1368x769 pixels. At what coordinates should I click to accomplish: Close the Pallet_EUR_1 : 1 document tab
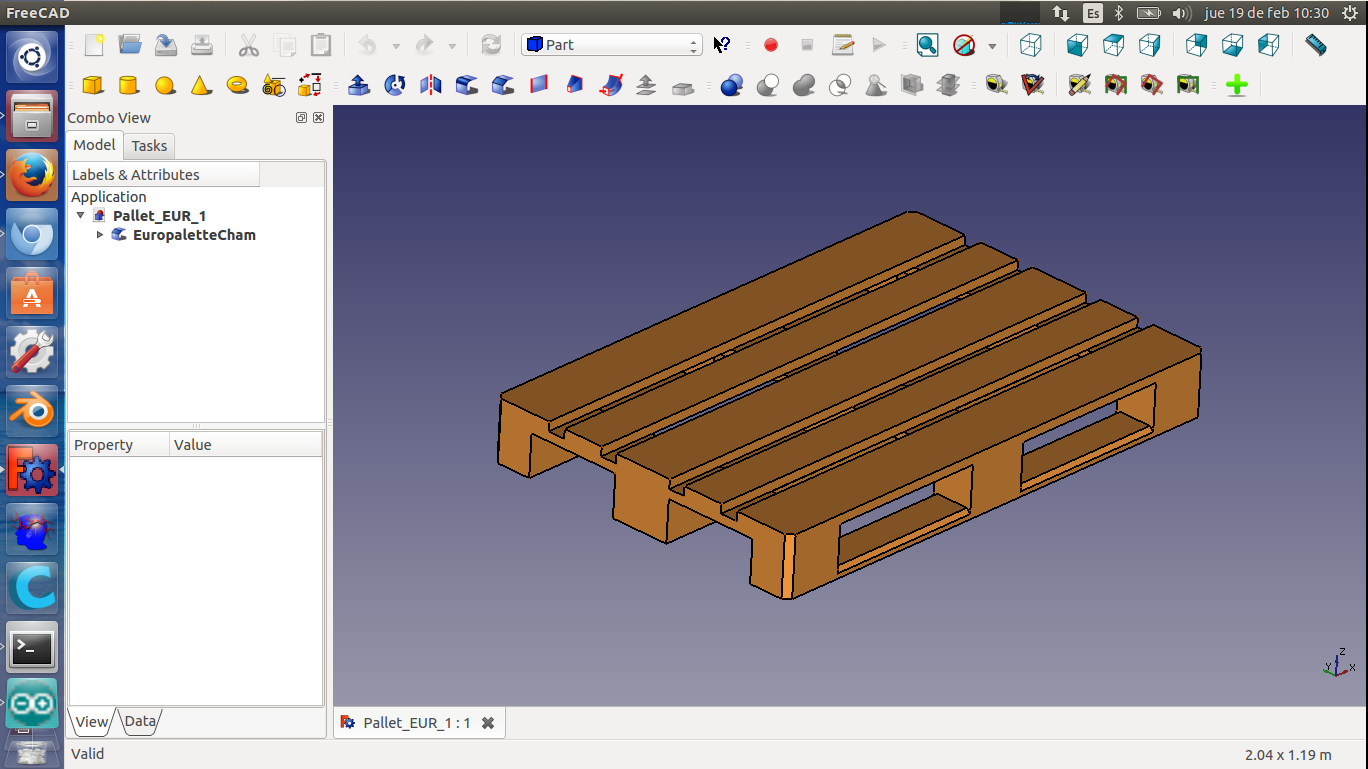pyautogui.click(x=488, y=723)
